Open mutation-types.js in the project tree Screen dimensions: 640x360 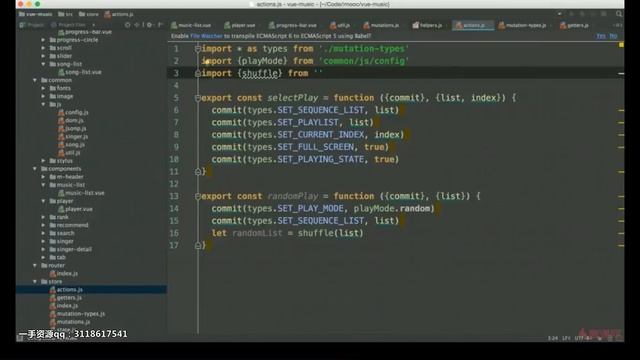coord(77,314)
